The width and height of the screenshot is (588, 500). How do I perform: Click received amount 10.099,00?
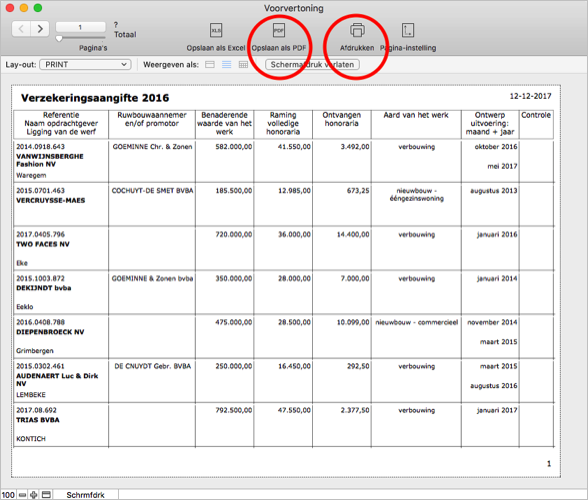click(353, 322)
